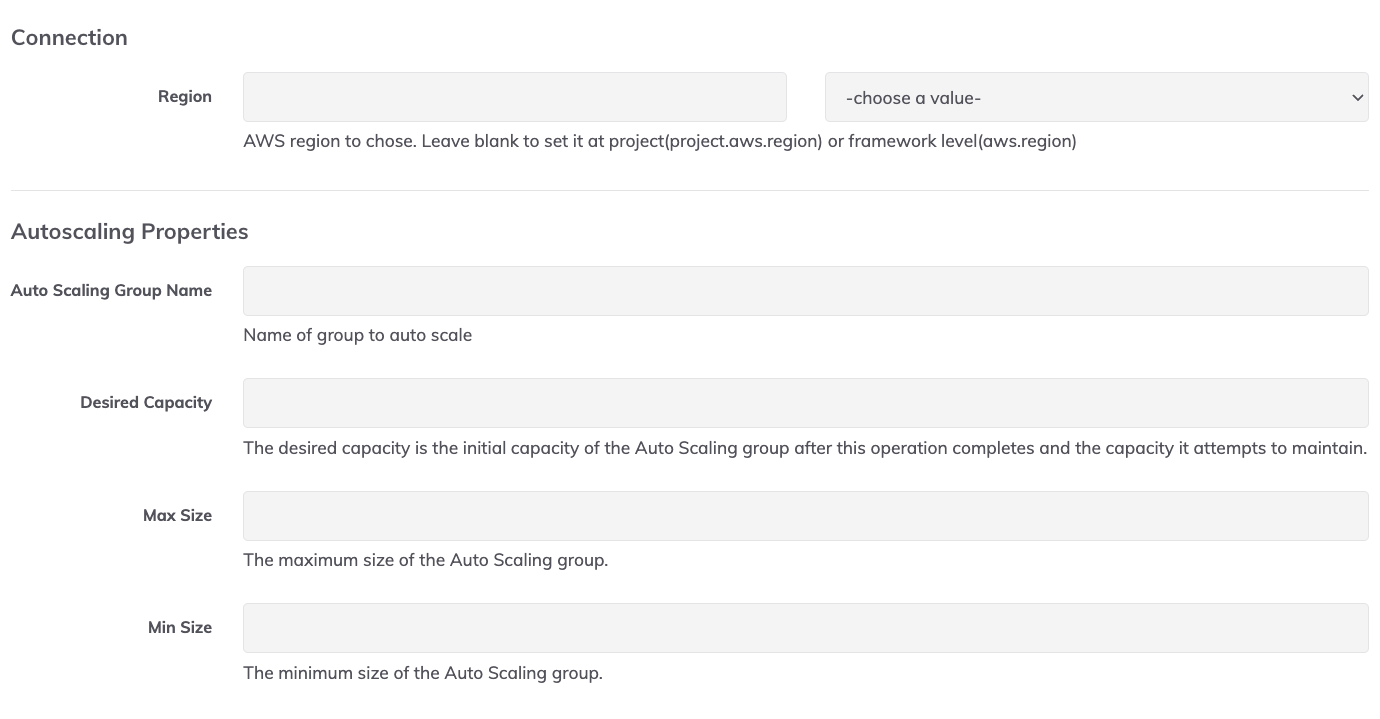Click "Name of group to auto scale" hint
Image resolution: width=1380 pixels, height=719 pixels.
tap(357, 335)
